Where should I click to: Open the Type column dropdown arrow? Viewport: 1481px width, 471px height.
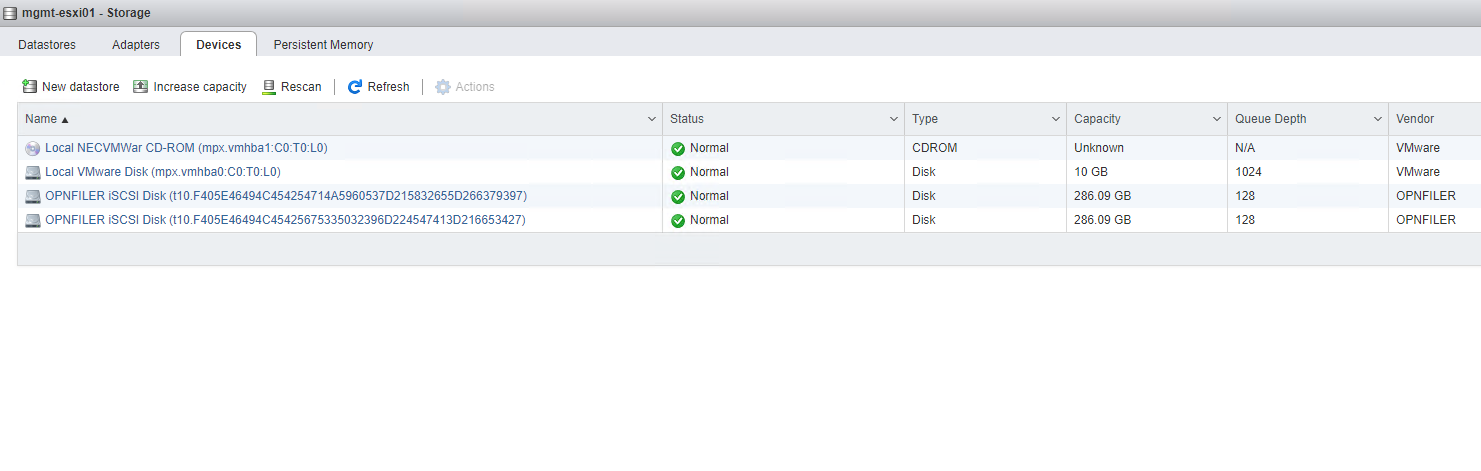point(1056,119)
